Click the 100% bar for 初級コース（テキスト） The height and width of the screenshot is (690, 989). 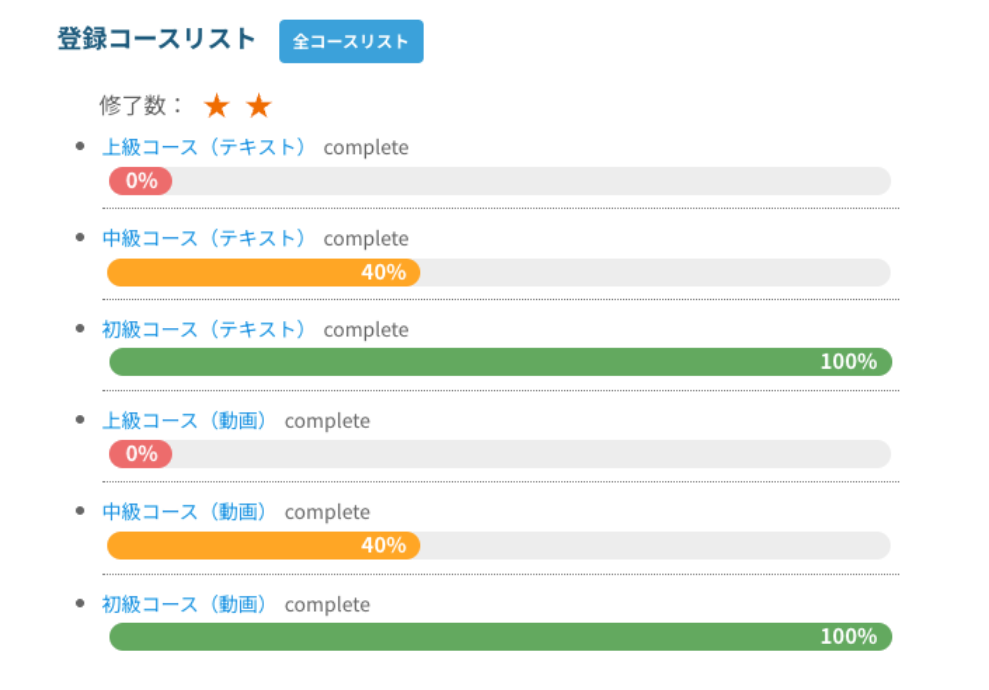click(x=500, y=362)
